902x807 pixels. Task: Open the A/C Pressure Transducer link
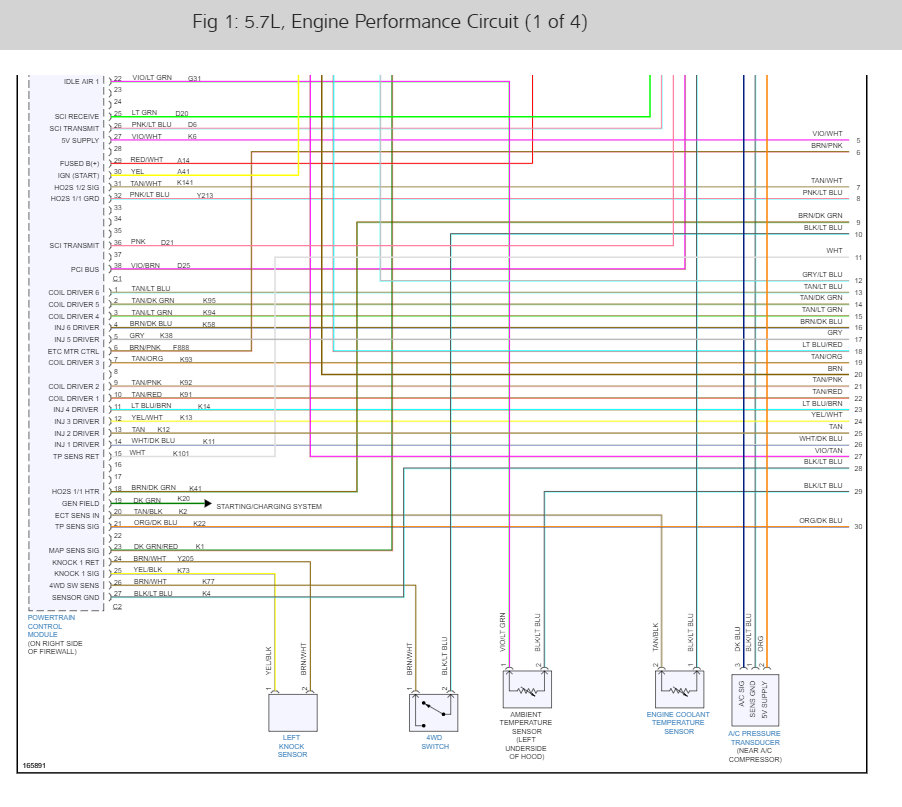tap(754, 738)
